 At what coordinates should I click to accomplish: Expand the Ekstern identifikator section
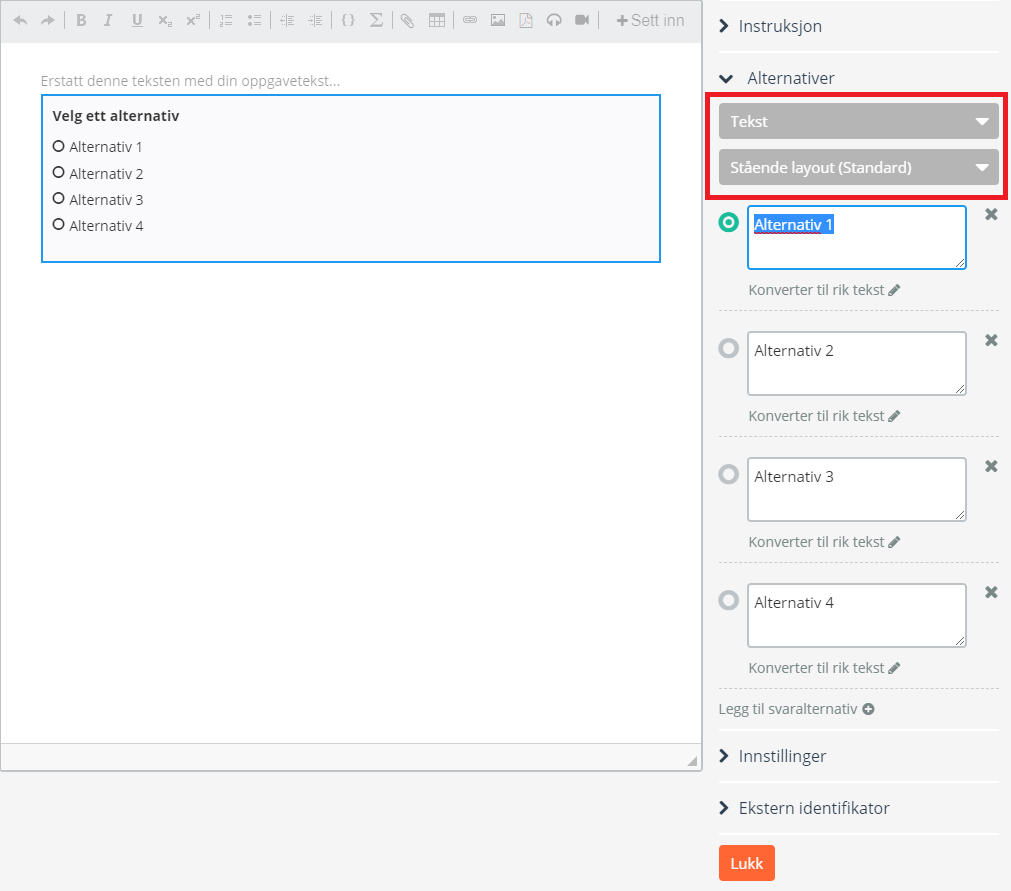(x=804, y=808)
